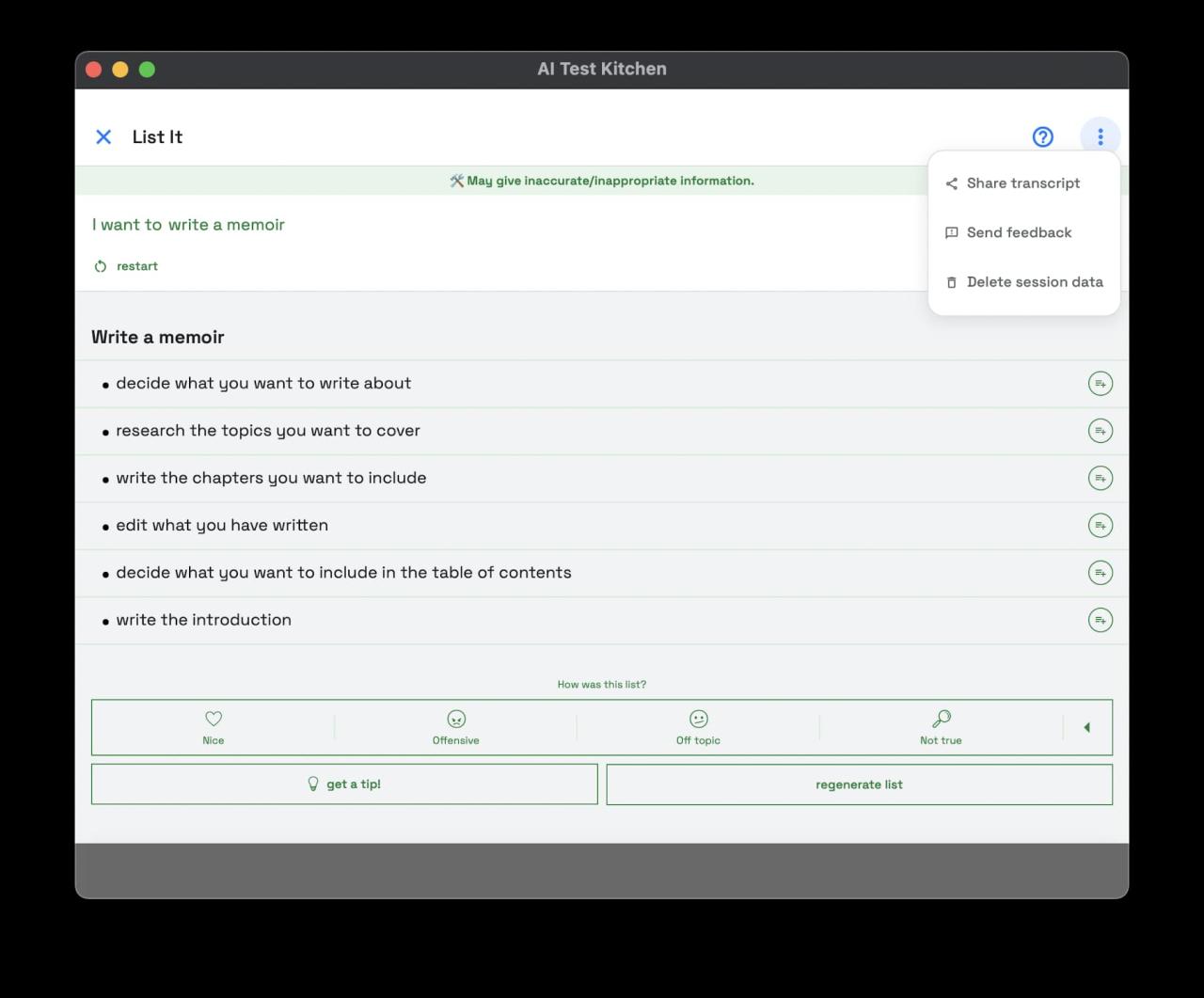This screenshot has height=998, width=1204.
Task: Expand sub-list for 'research the topics' item
Action: [x=1100, y=431]
